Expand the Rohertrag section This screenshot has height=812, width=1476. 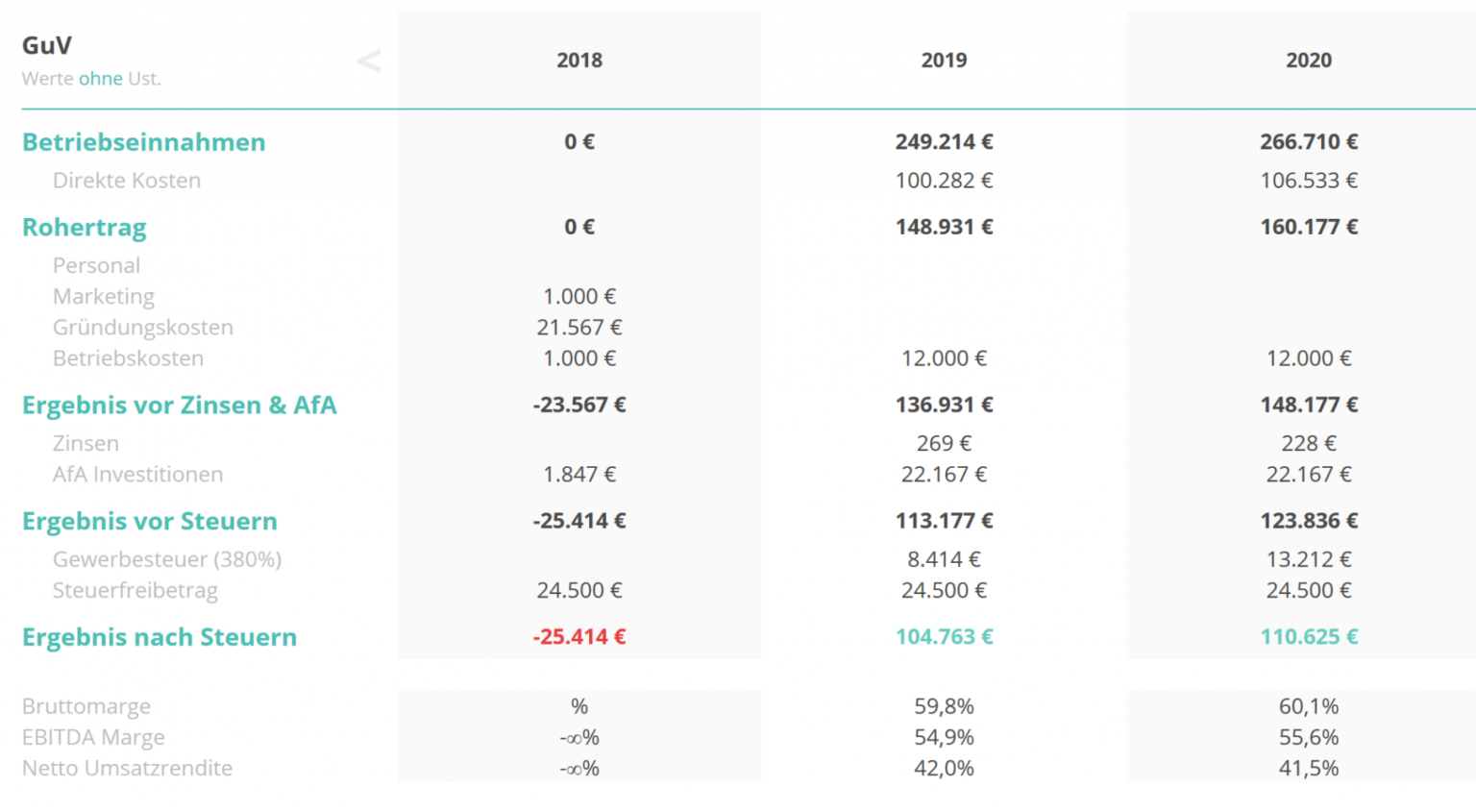tap(85, 228)
